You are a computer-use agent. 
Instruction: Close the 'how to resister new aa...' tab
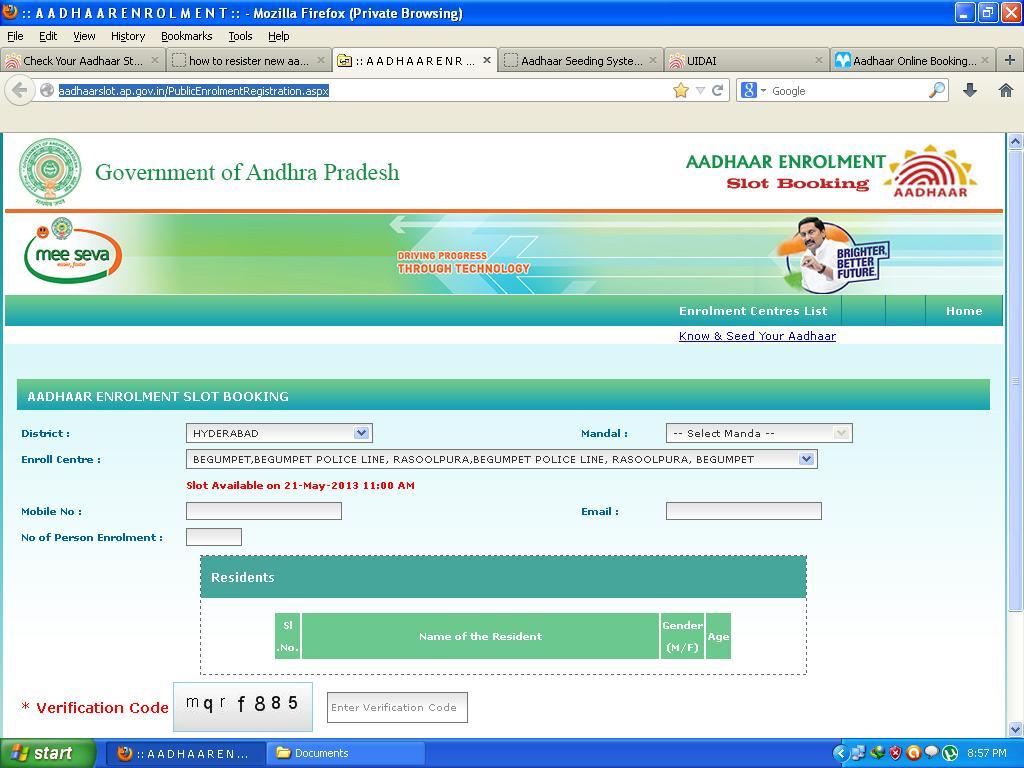point(321,60)
